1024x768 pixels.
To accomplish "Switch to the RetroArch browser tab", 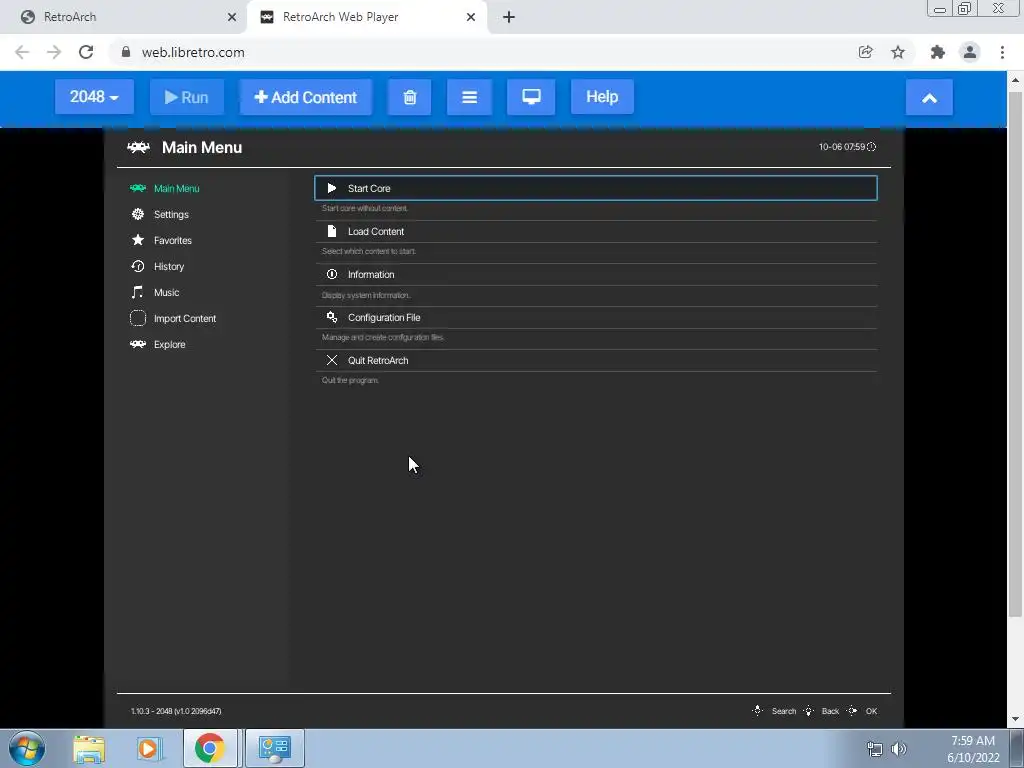I will pyautogui.click(x=123, y=17).
